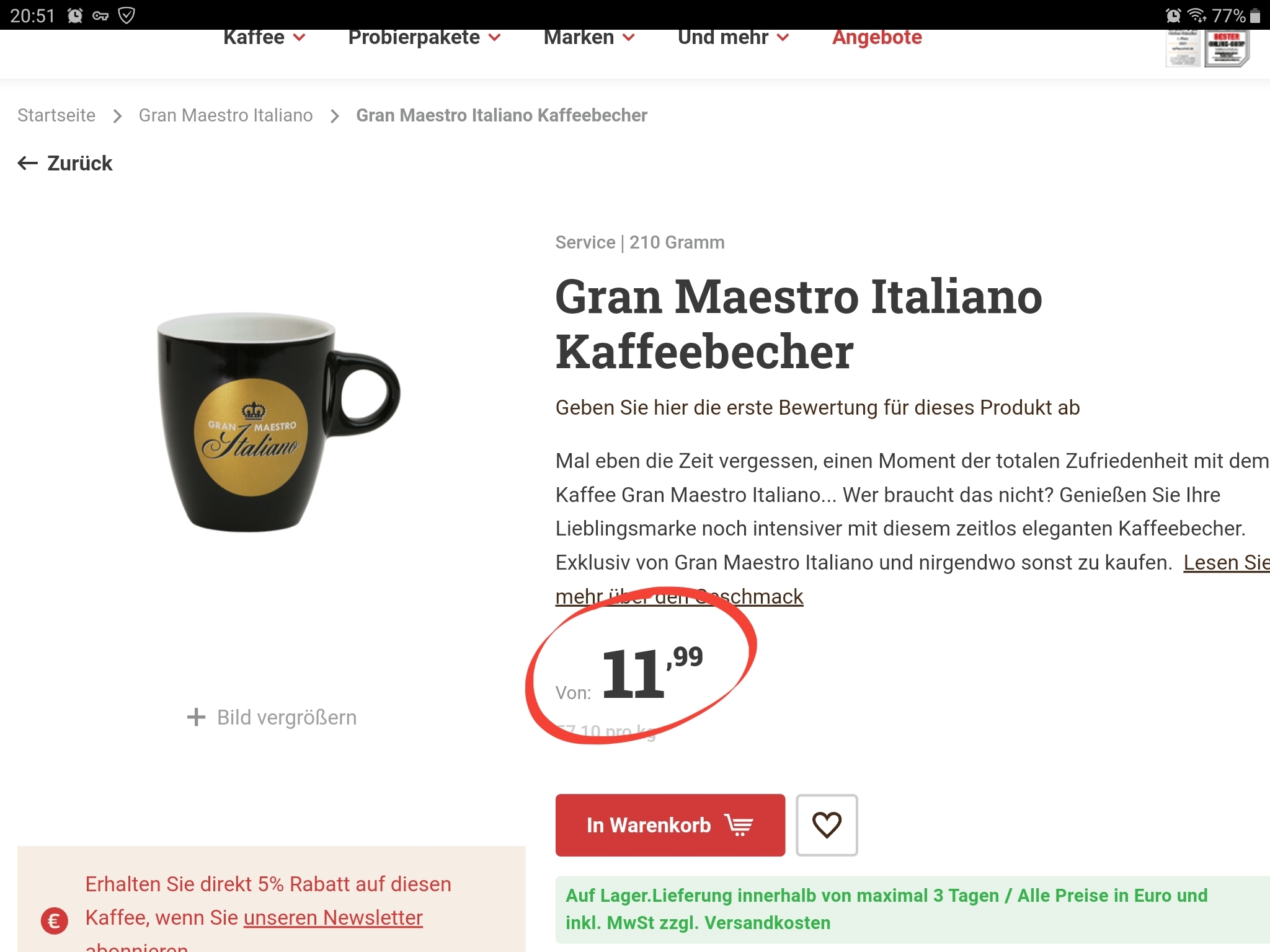Image resolution: width=1270 pixels, height=952 pixels.
Task: Click the shopping cart icon in Warenkorb button
Action: [x=739, y=826]
